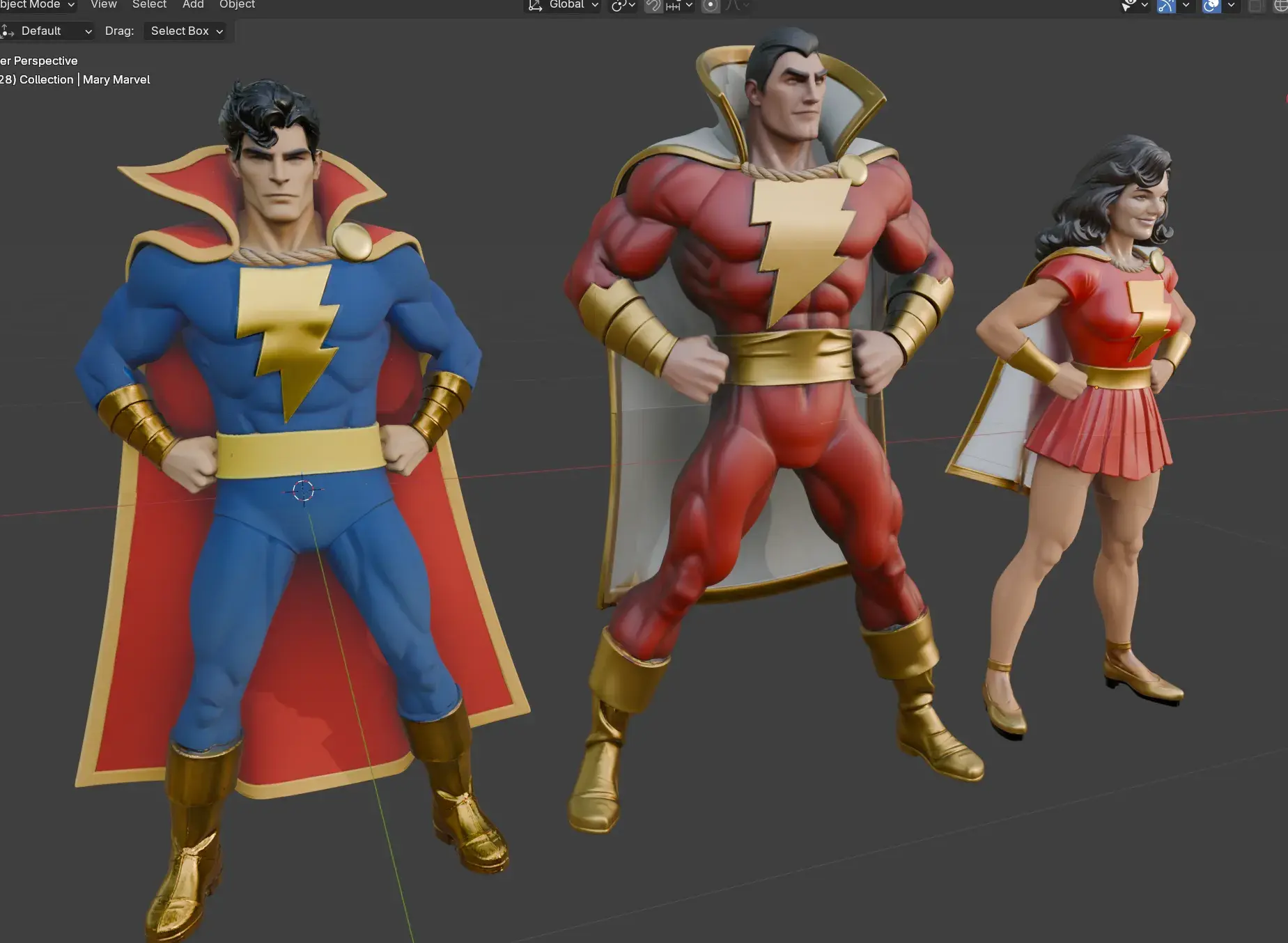Expand the overlays options arrow

click(1231, 6)
